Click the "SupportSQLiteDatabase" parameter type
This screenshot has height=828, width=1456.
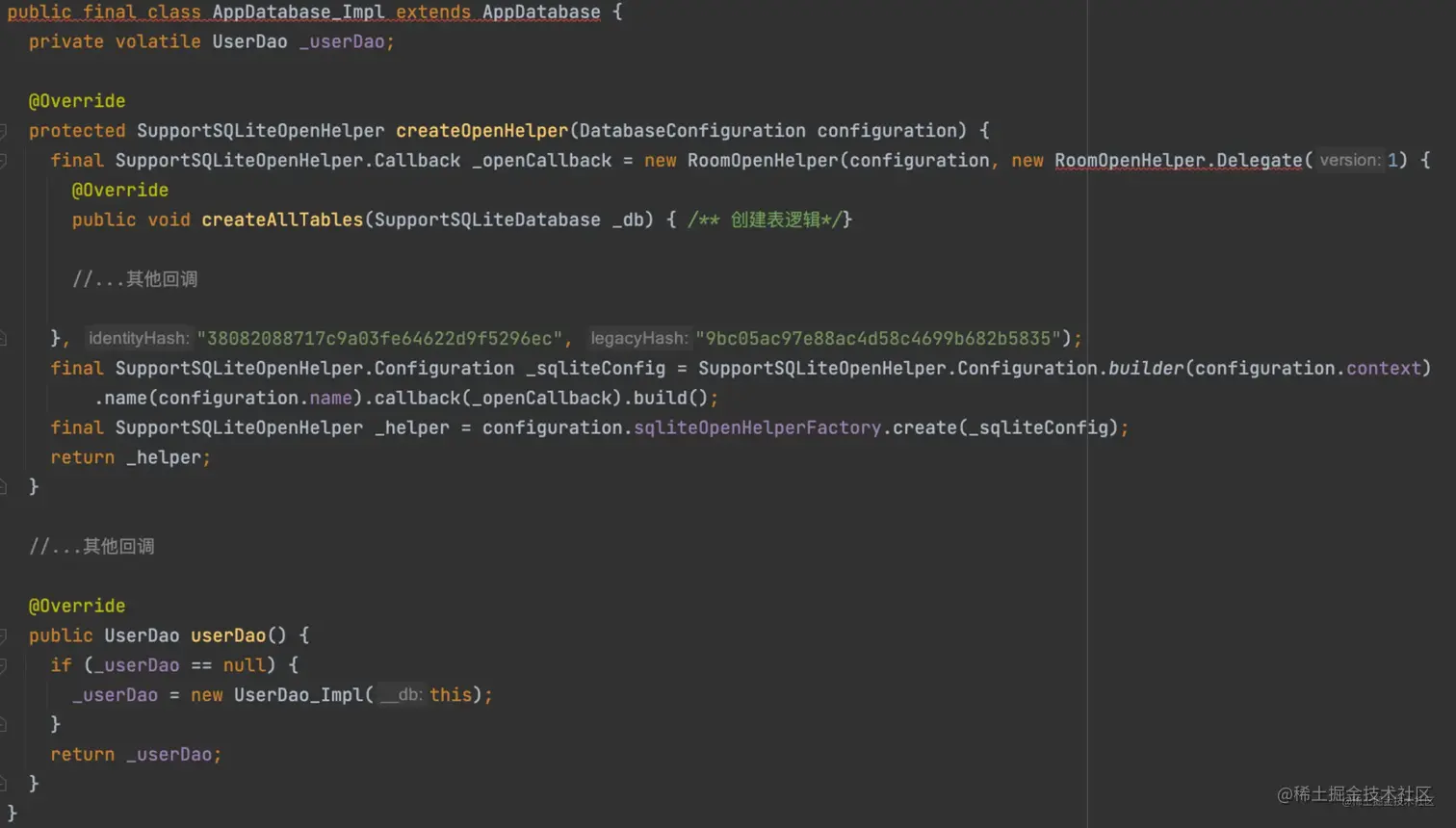[x=487, y=220]
